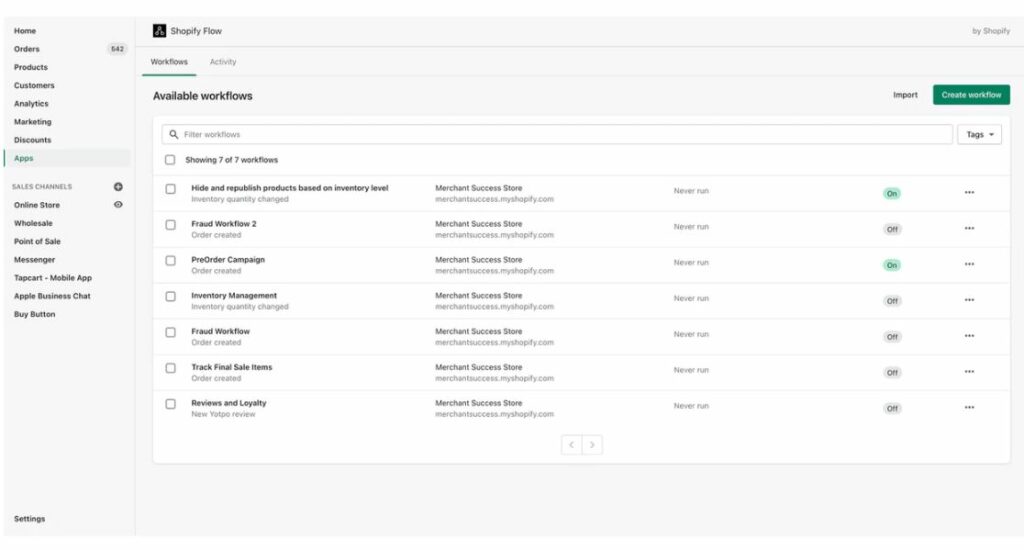This screenshot has height=550, width=1024.
Task: Open Wholesale sales channel
Action: [x=33, y=223]
